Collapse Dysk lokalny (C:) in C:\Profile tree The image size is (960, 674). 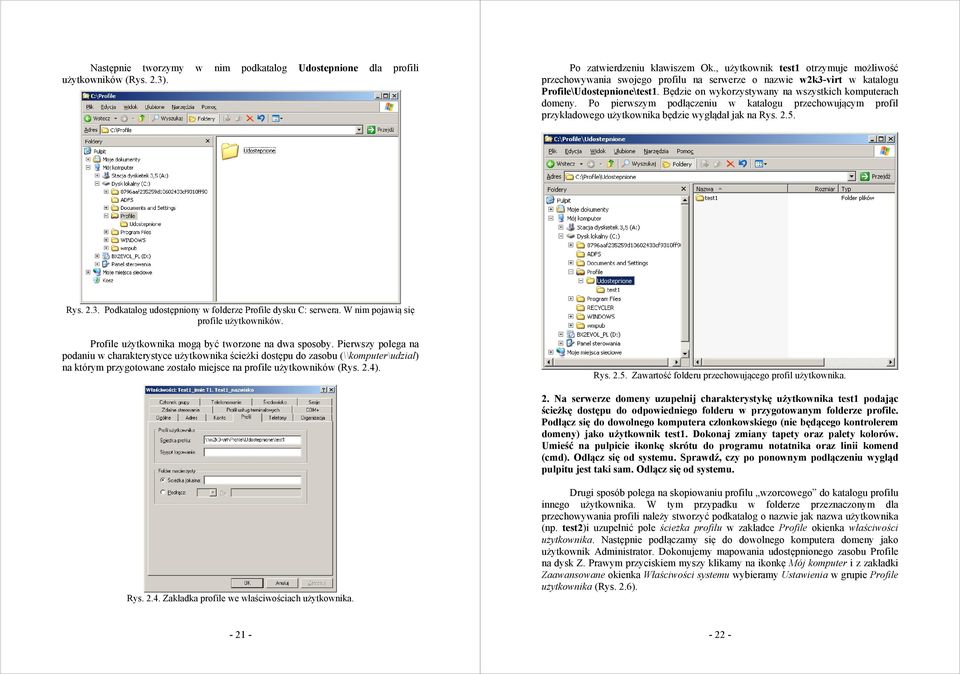(97, 183)
